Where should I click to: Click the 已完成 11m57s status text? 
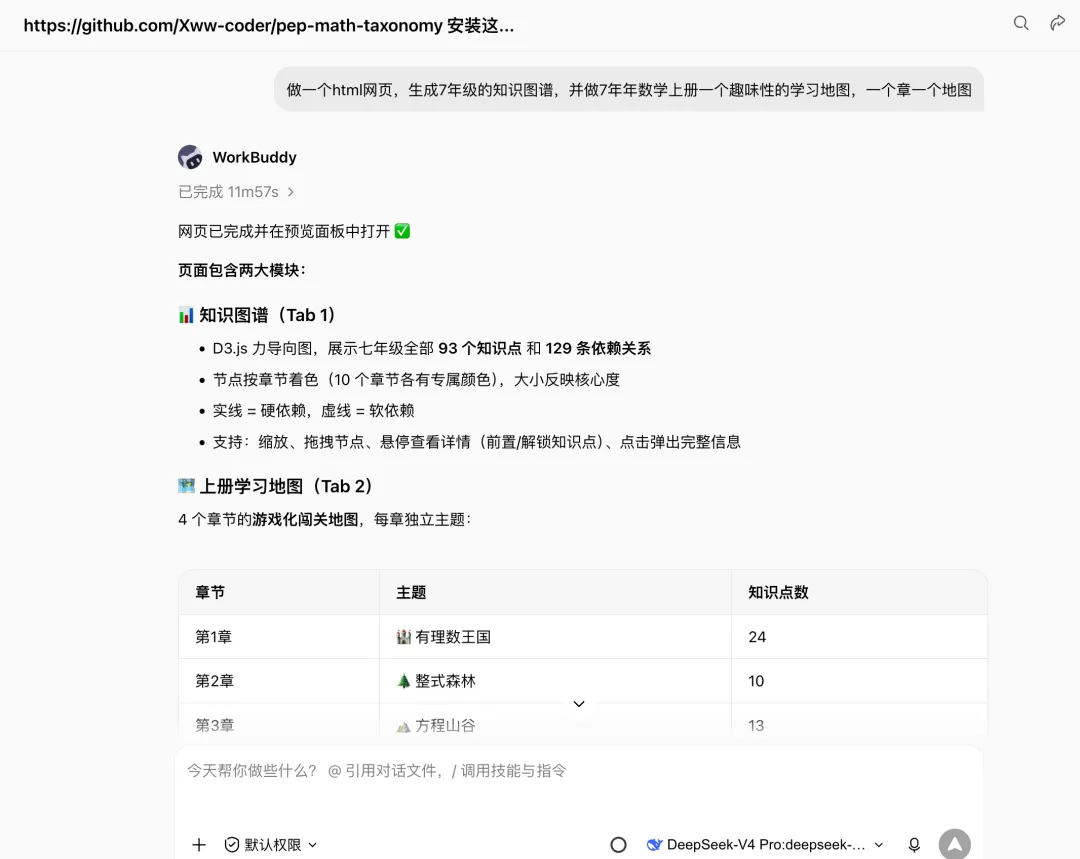point(229,192)
